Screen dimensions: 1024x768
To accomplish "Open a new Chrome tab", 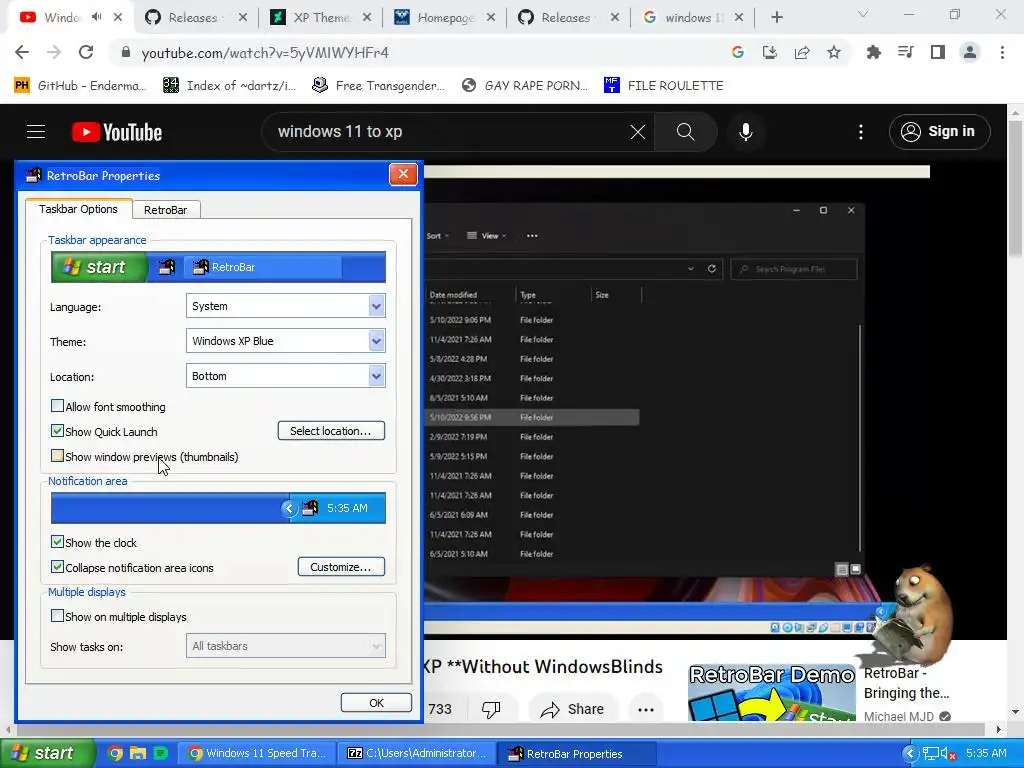I will (x=776, y=18).
